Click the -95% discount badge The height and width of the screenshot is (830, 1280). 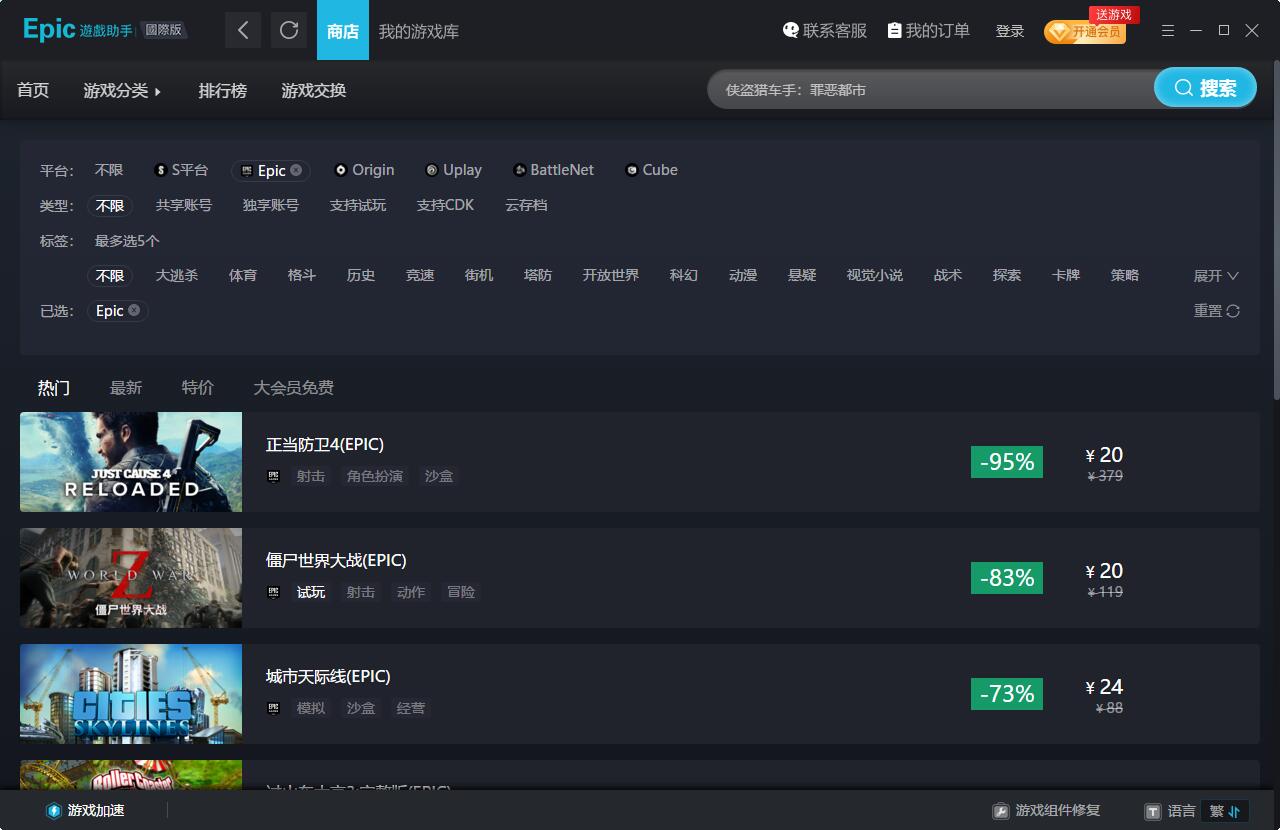pyautogui.click(x=1007, y=462)
